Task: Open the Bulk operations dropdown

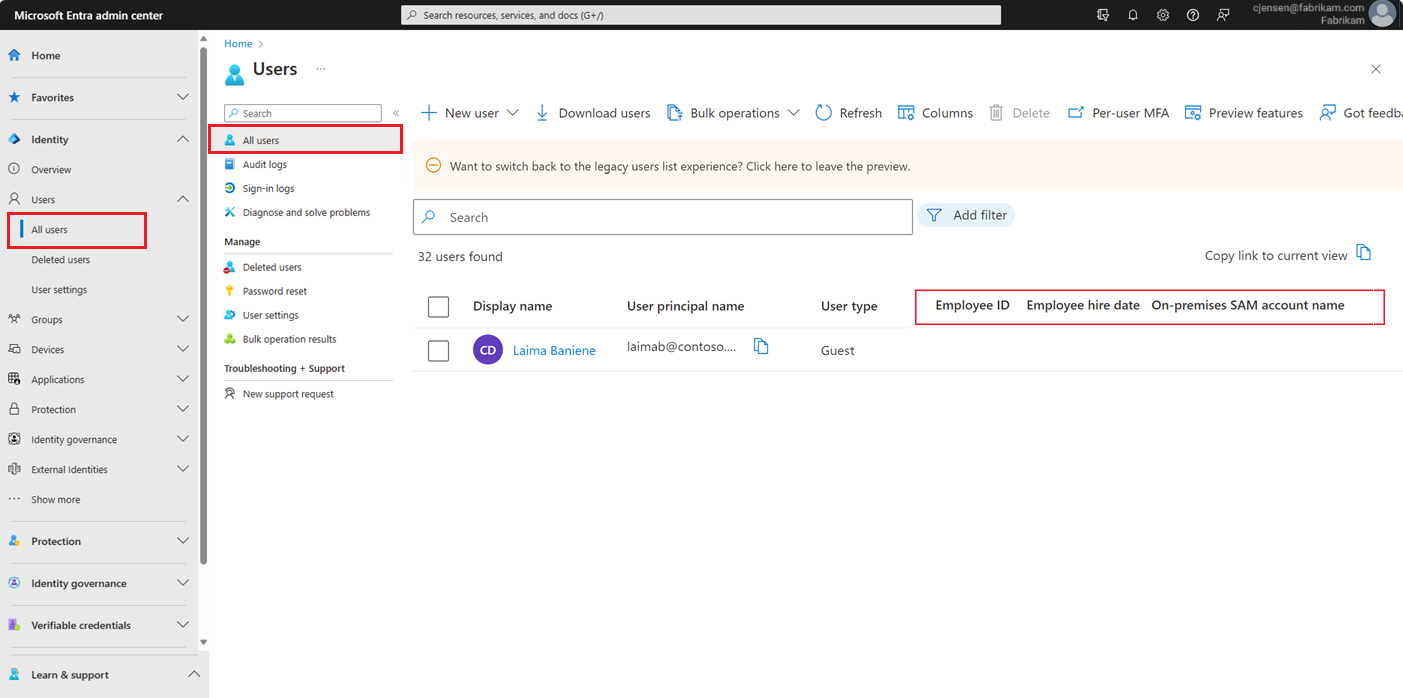Action: pyautogui.click(x=733, y=113)
